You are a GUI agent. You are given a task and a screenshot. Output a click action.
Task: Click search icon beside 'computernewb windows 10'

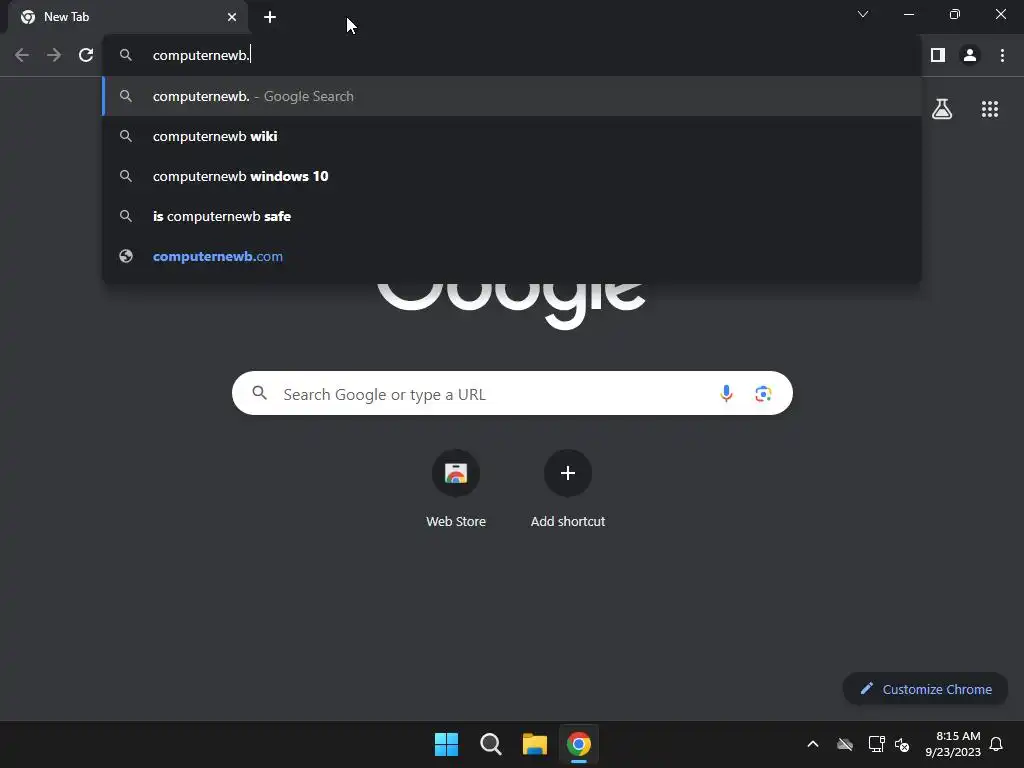[126, 176]
